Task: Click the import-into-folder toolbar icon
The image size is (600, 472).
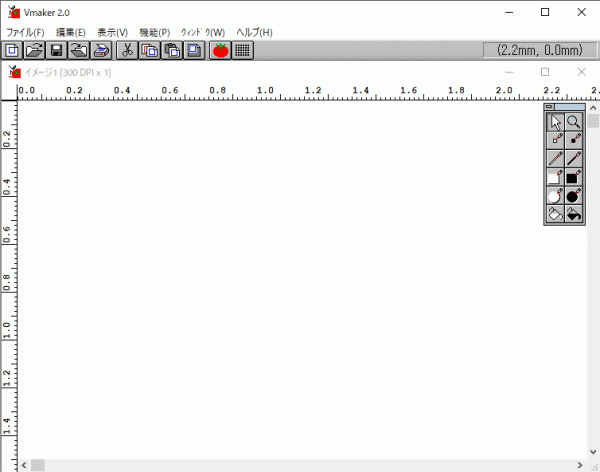Action: 79,50
